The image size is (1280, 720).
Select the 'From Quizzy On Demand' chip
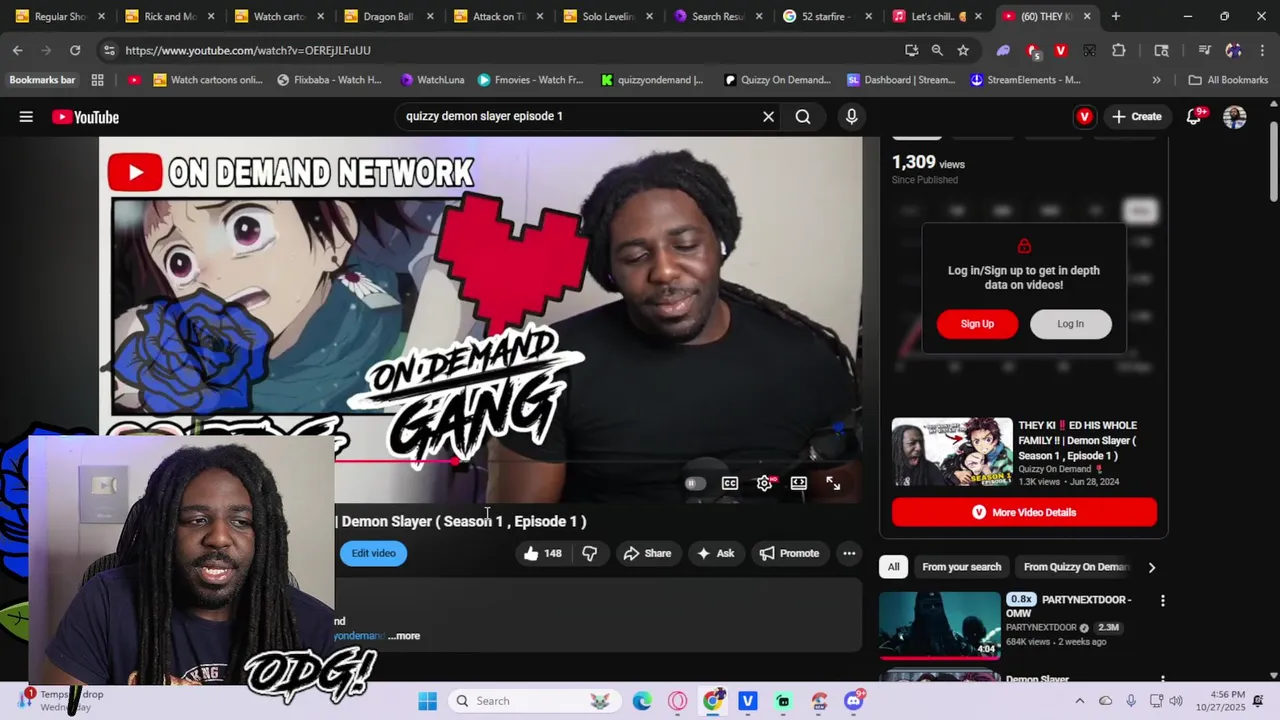tap(1075, 567)
